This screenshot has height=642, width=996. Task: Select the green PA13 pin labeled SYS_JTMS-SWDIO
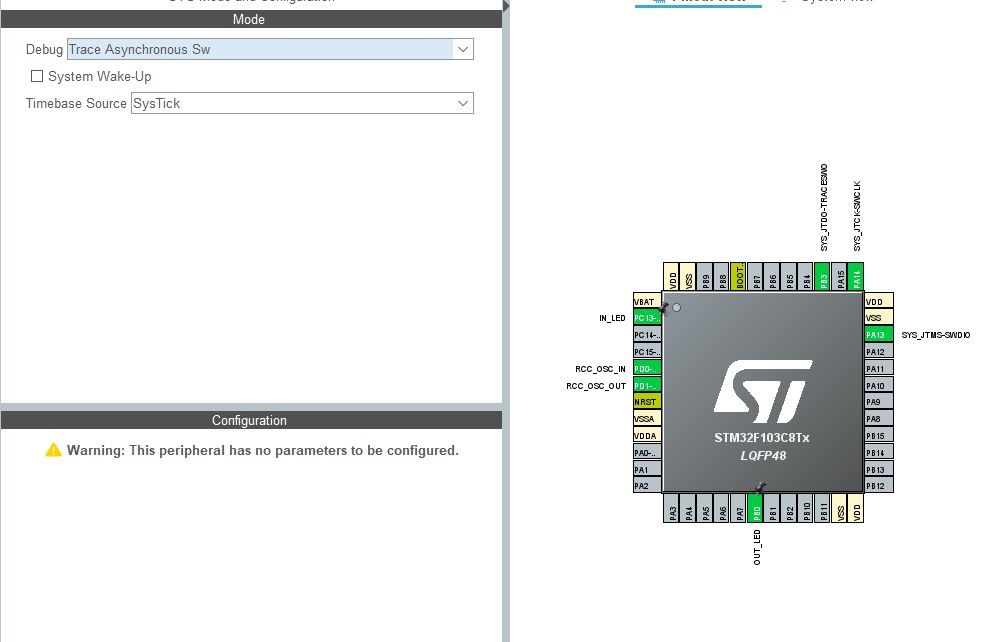pos(879,335)
